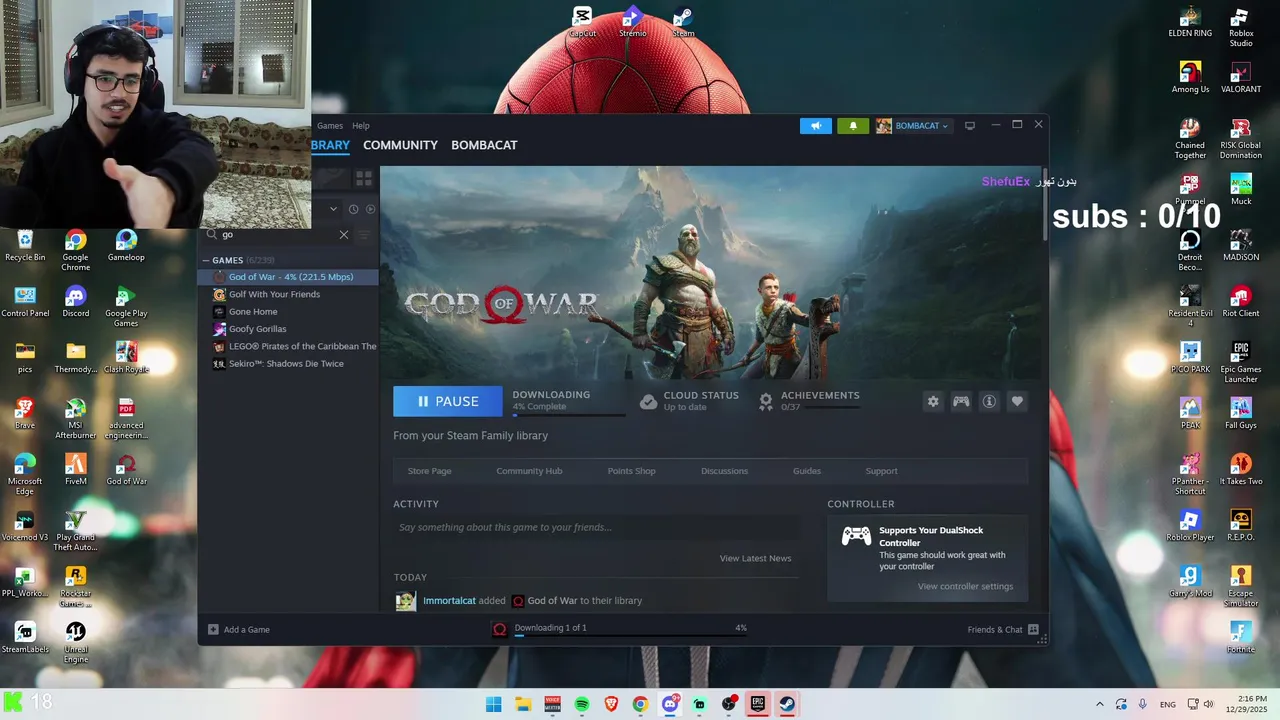Switch library to grid collections view icon

[364, 178]
